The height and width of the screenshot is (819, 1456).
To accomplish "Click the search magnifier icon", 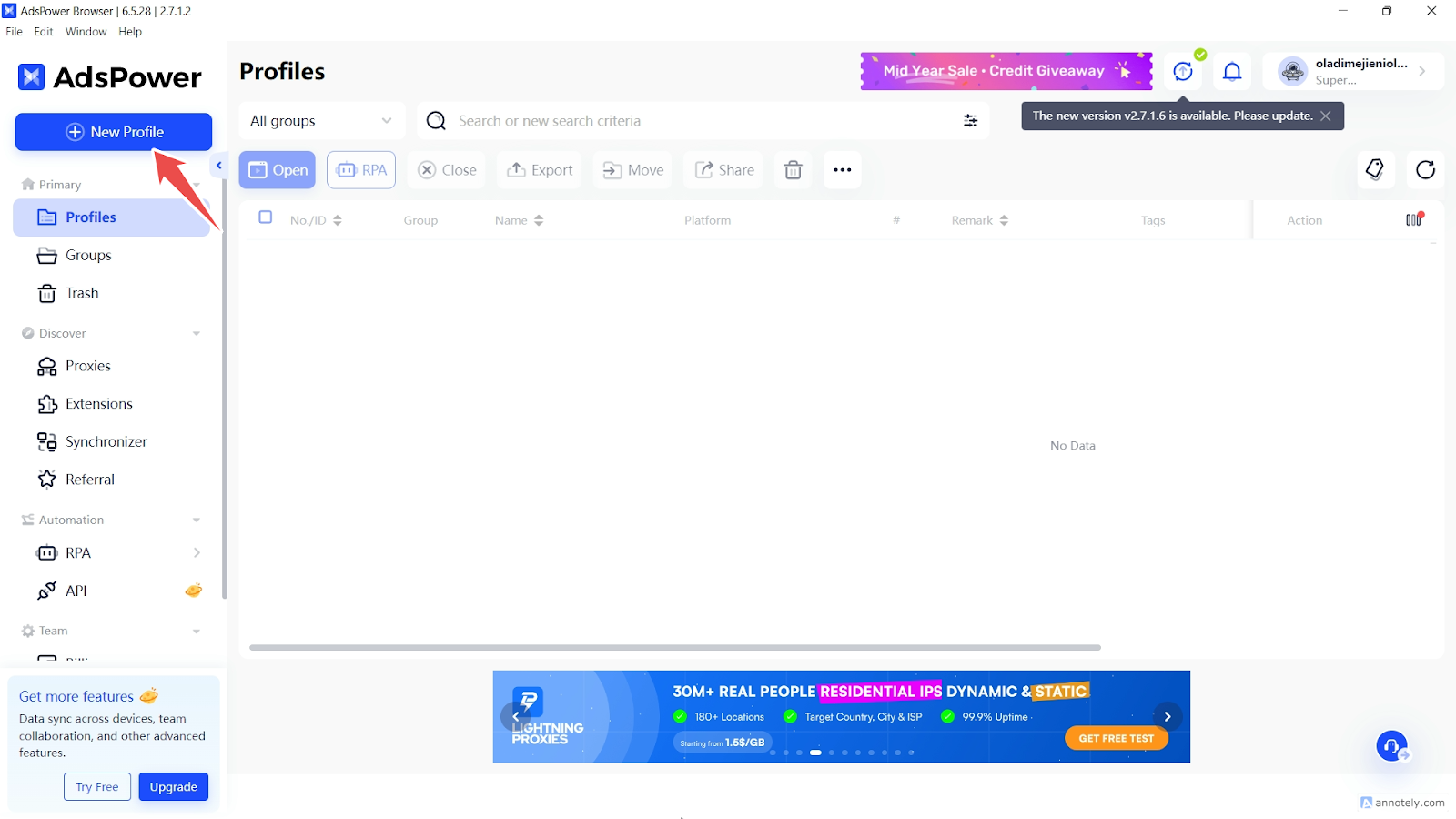I will 436,121.
